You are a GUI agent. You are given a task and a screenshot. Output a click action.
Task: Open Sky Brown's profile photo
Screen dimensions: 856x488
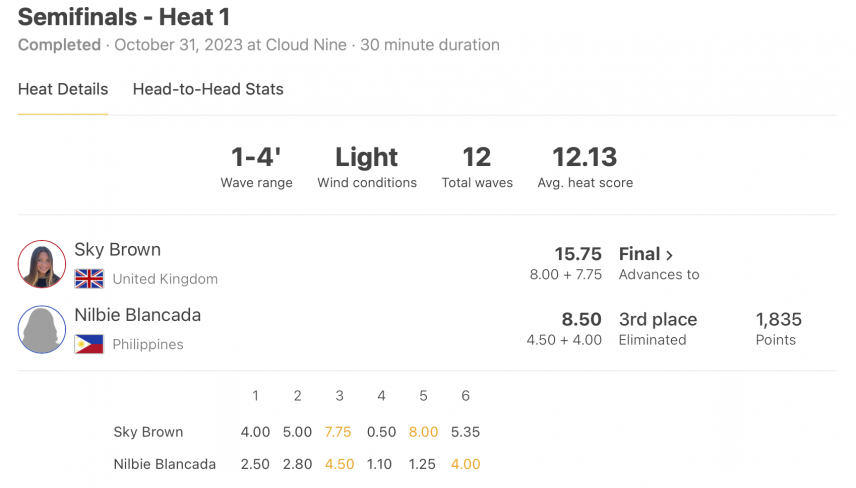42,264
